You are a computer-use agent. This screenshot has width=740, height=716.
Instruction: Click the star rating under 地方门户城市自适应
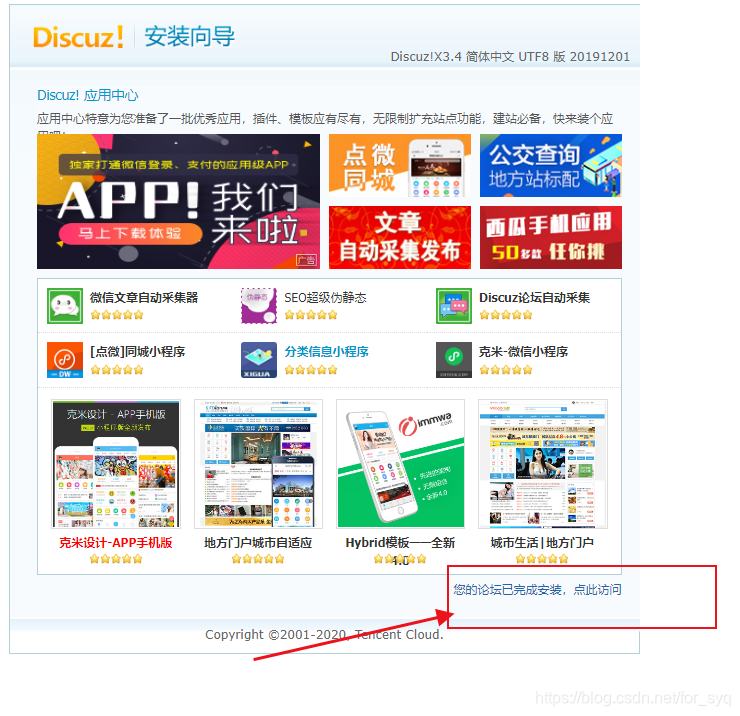(x=258, y=559)
